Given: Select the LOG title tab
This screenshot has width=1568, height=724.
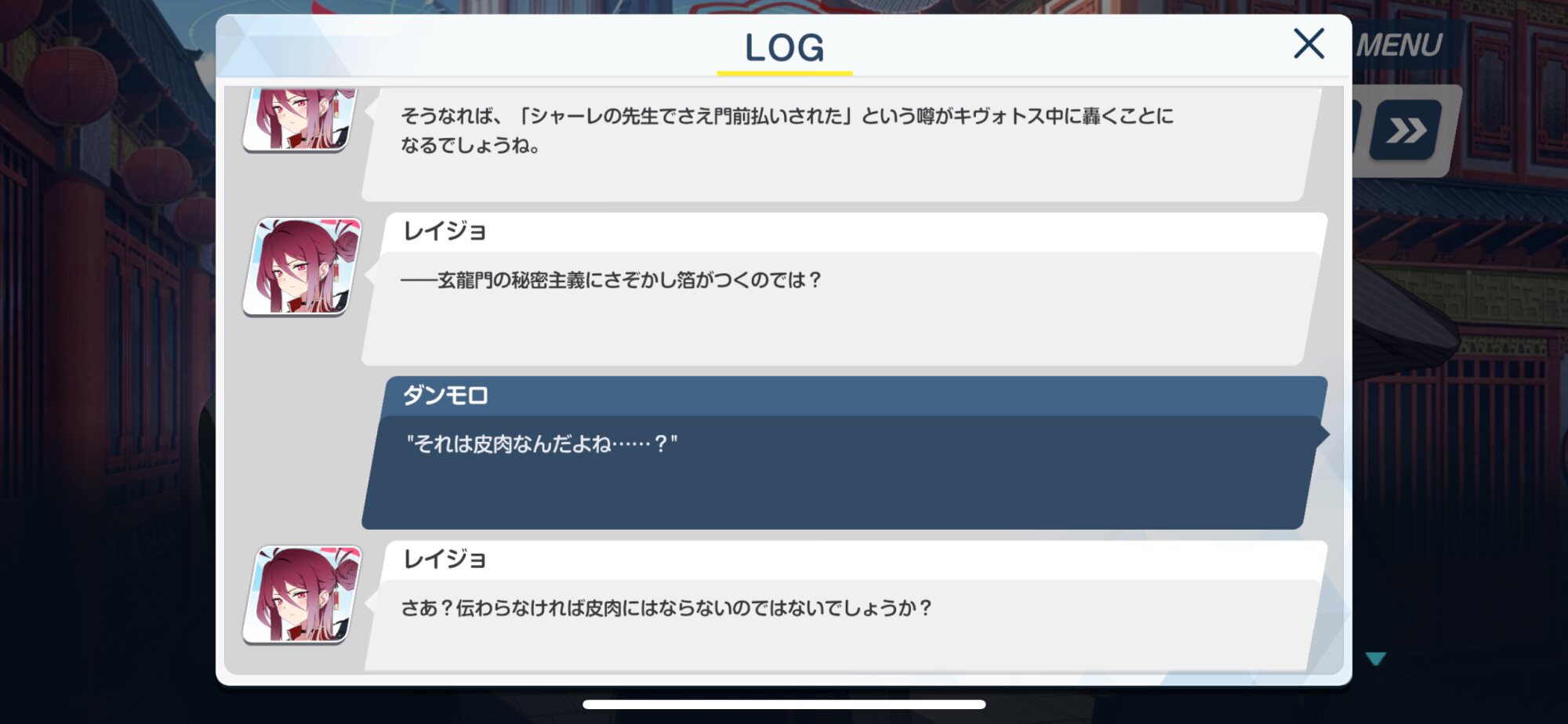Looking at the screenshot, I should coord(784,48).
